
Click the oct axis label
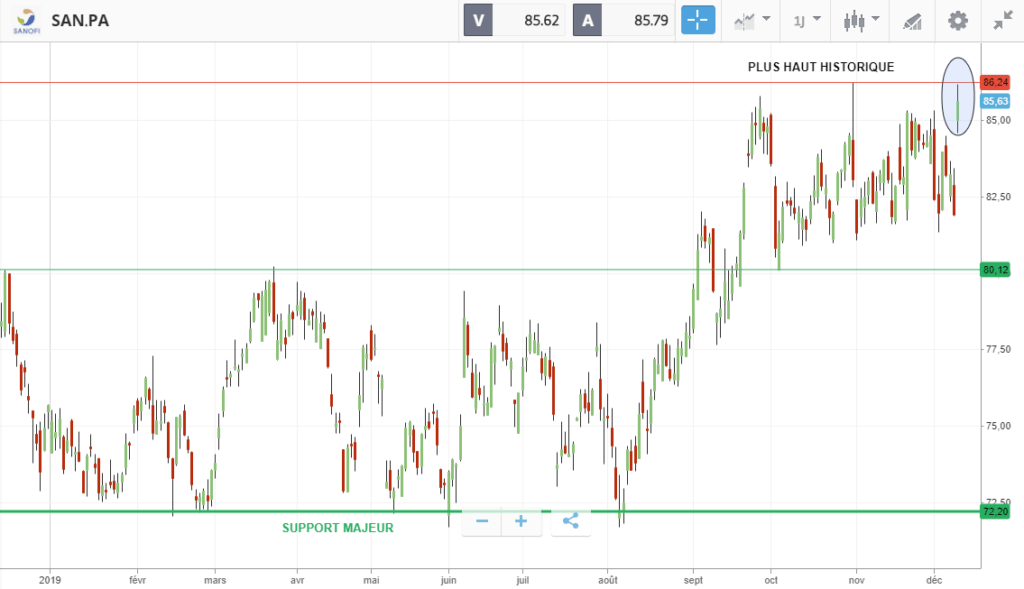[771, 580]
